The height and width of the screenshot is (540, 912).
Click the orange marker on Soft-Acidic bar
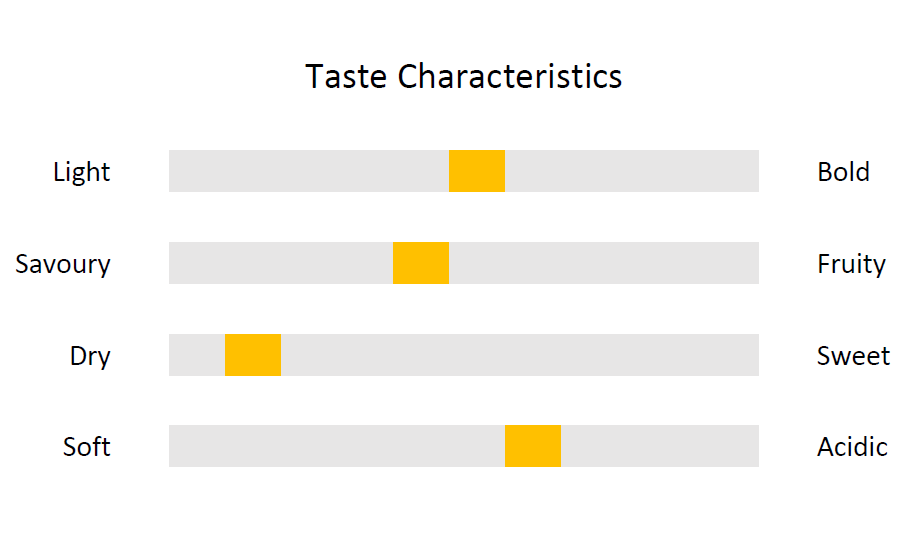(x=533, y=446)
